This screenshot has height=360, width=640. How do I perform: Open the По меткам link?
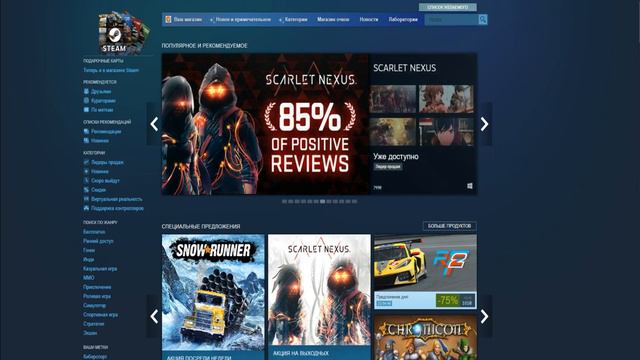tap(102, 110)
